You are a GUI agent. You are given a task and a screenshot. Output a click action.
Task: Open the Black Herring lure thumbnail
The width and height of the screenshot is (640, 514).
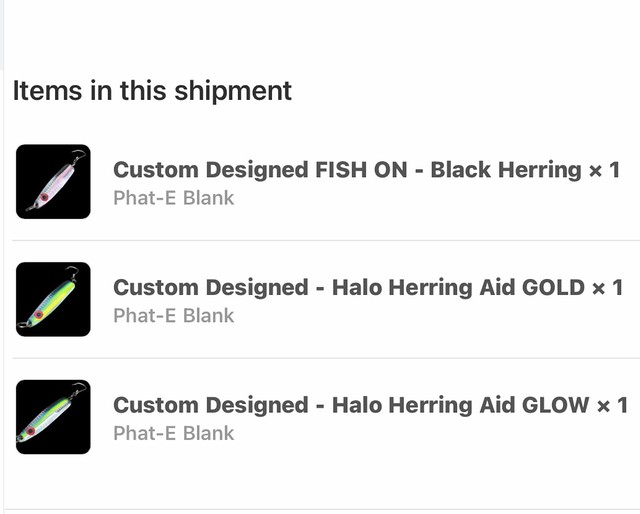pos(53,181)
